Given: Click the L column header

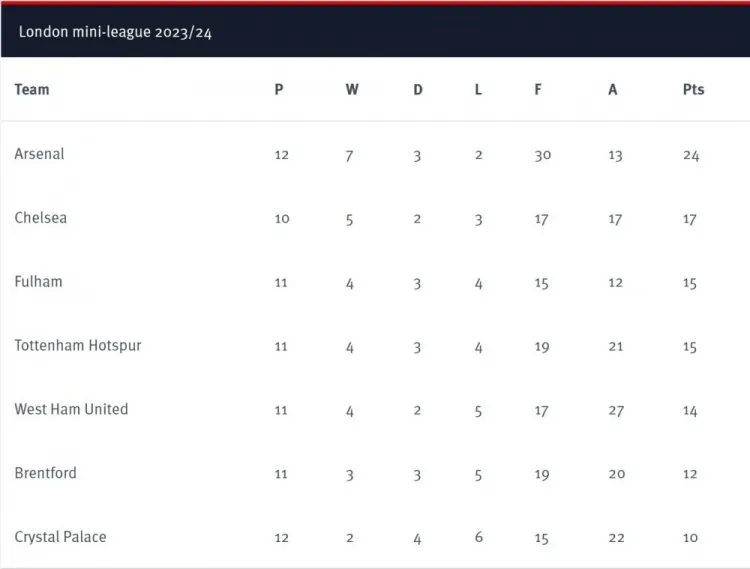Looking at the screenshot, I should coord(478,89).
